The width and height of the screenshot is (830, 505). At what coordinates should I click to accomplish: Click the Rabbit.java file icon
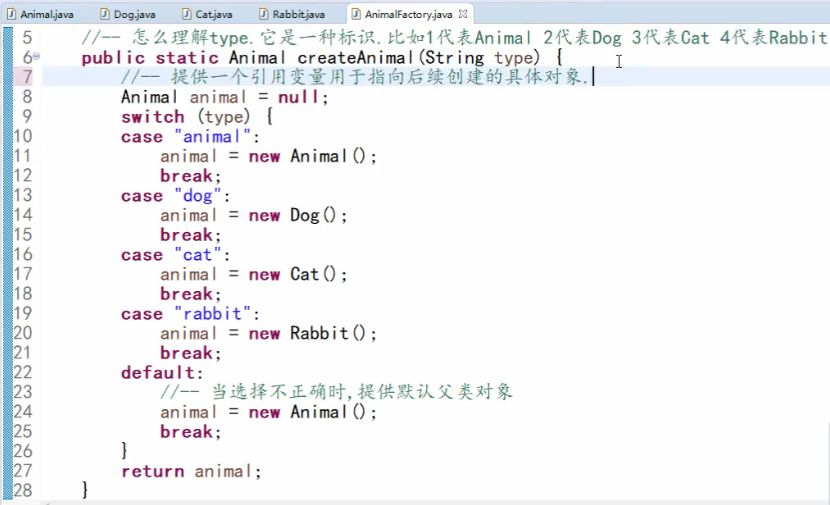(264, 14)
